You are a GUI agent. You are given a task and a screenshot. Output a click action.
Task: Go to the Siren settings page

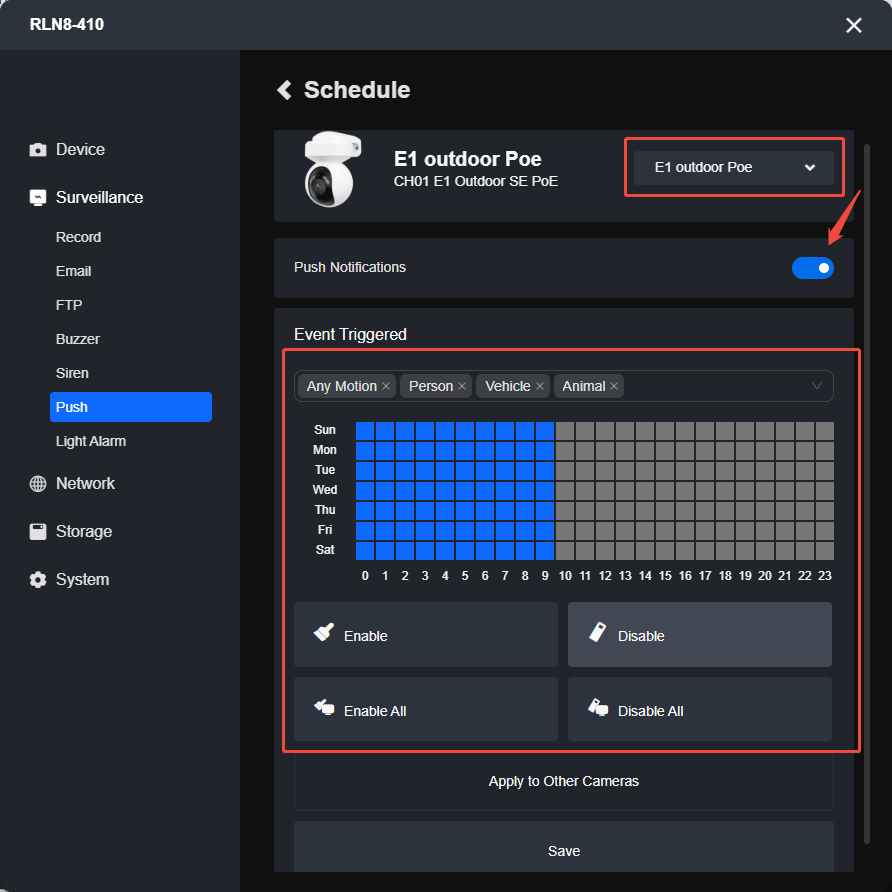(72, 373)
